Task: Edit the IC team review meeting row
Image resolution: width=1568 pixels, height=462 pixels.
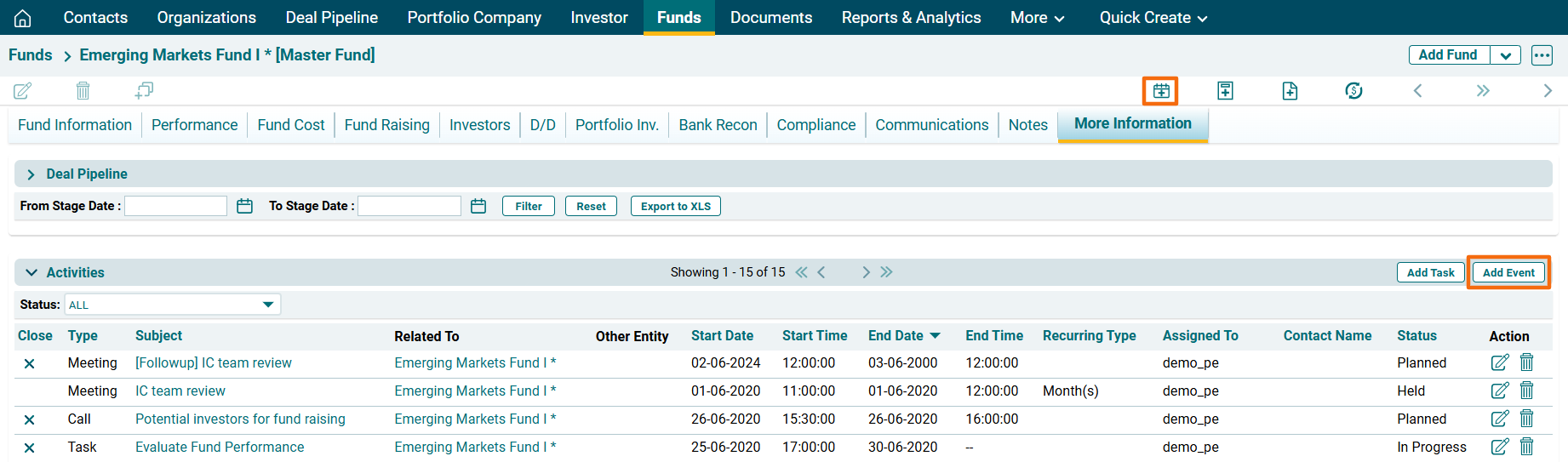Action: pos(1499,391)
